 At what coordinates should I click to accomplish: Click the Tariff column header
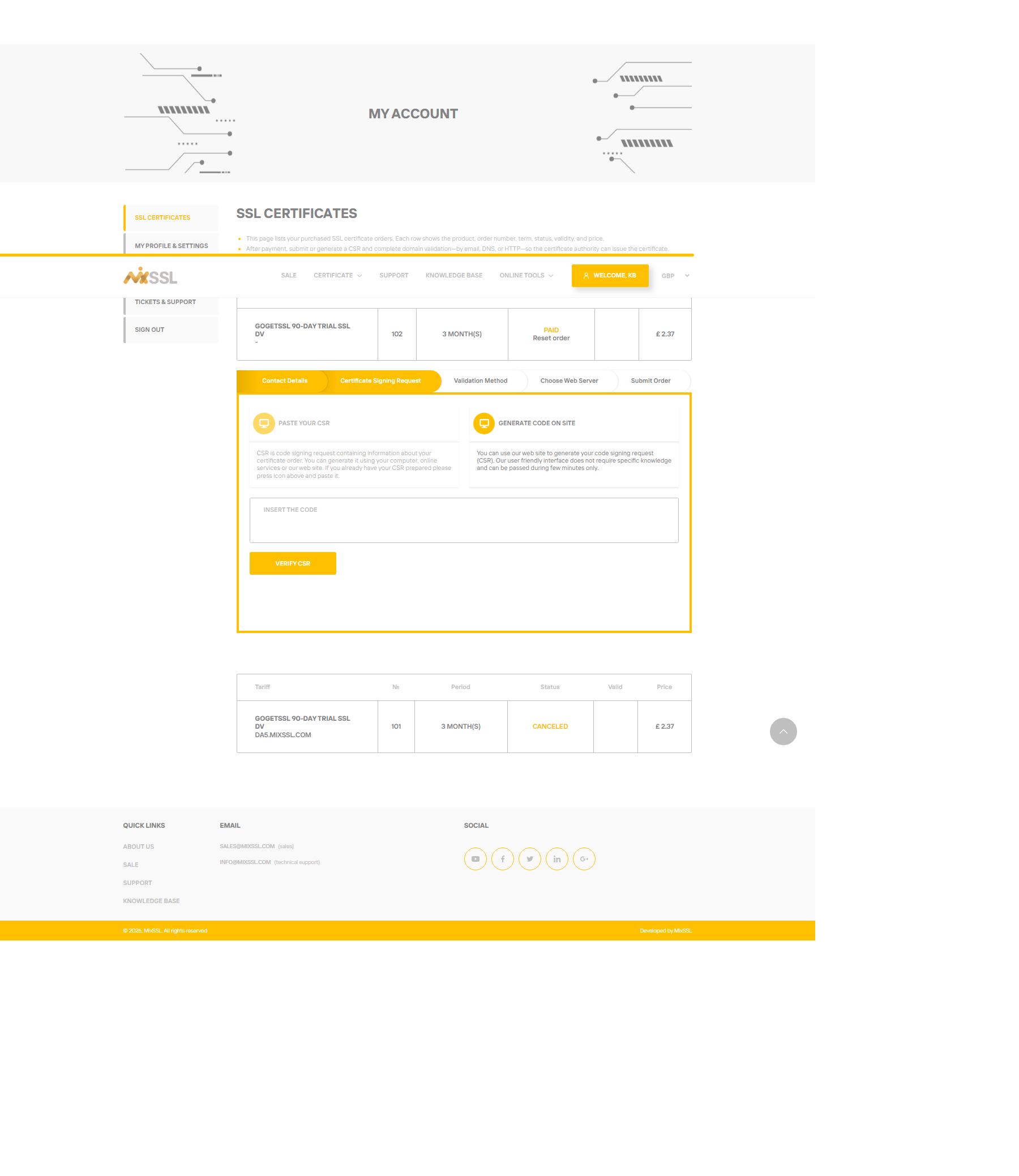262,687
